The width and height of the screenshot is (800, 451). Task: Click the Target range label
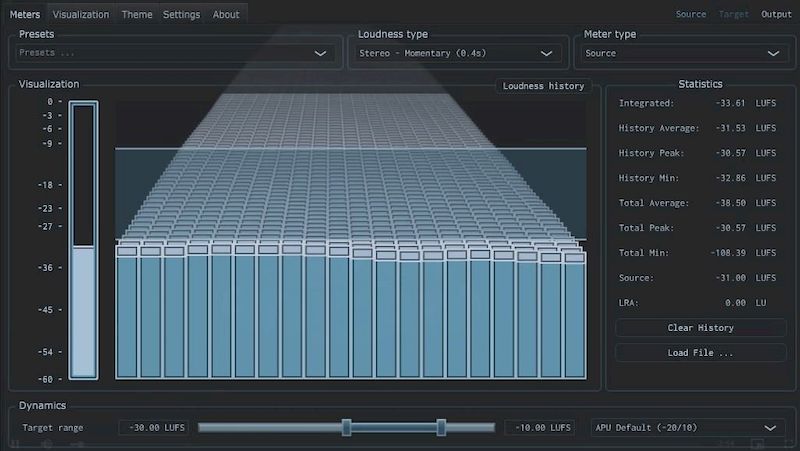click(53, 428)
